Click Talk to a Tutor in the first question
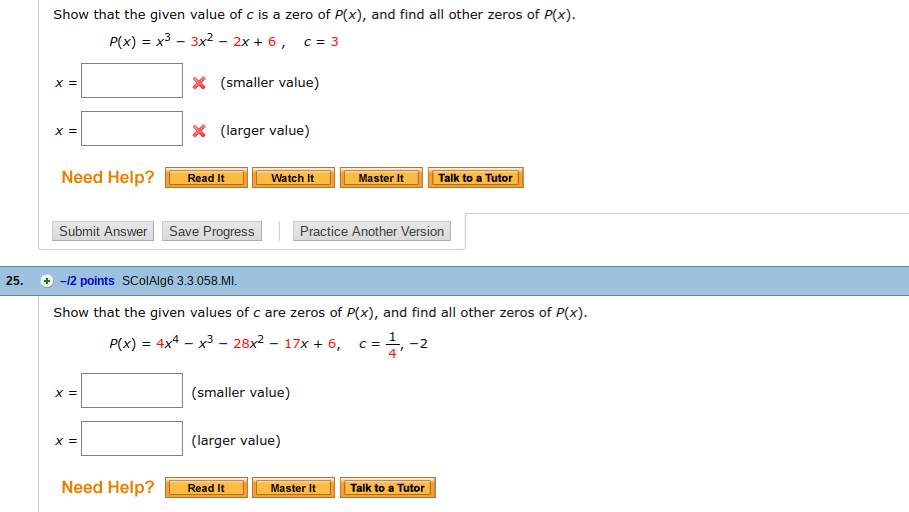The image size is (909, 512). (x=475, y=178)
